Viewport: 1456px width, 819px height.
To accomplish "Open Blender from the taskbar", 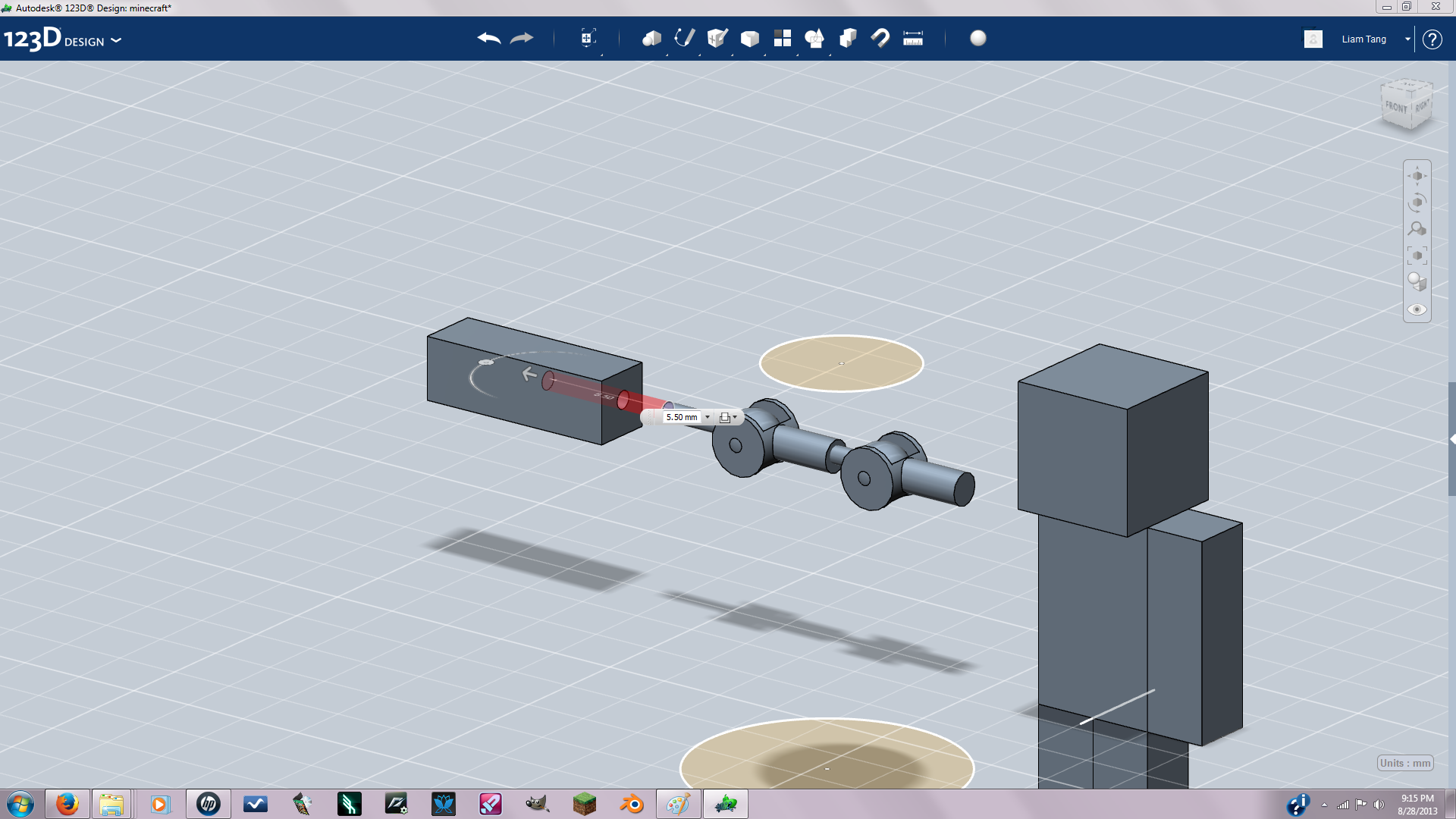I will point(631,804).
